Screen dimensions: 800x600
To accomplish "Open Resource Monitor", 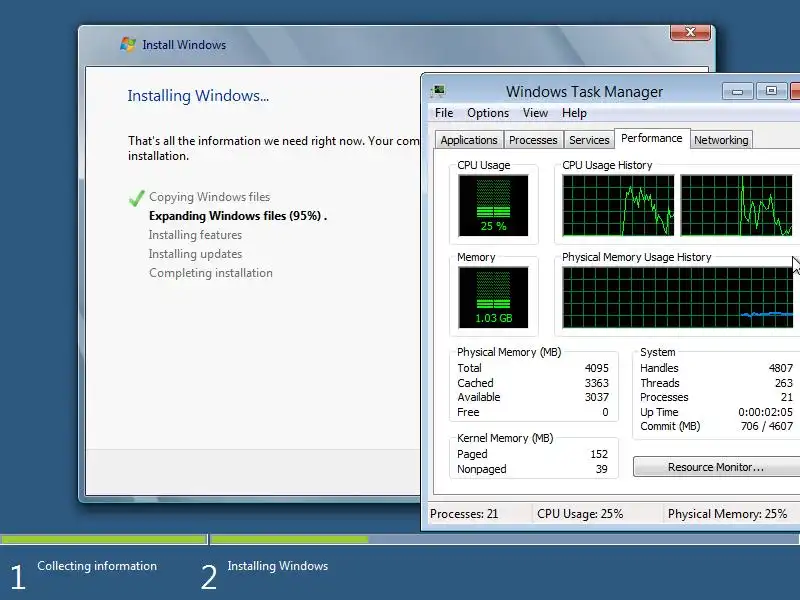I will (716, 467).
